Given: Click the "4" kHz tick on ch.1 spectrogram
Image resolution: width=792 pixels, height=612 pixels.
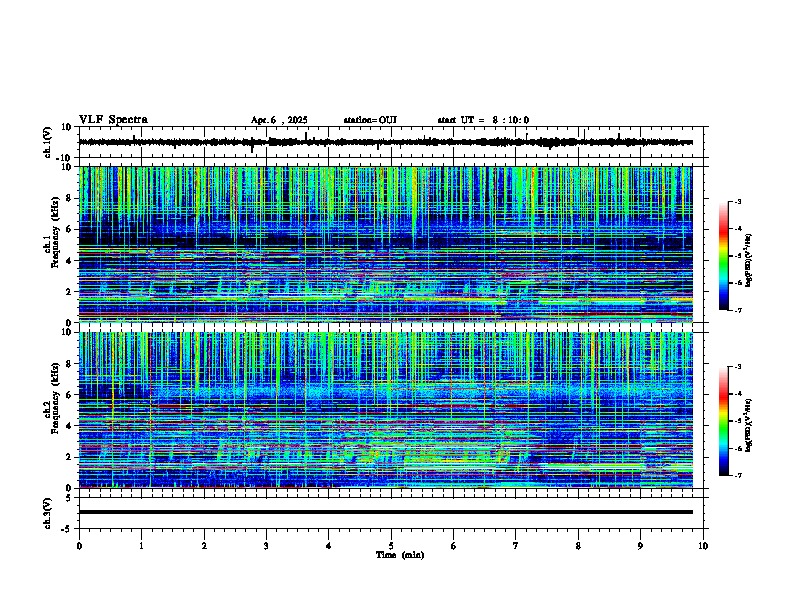Looking at the screenshot, I should (70, 261).
